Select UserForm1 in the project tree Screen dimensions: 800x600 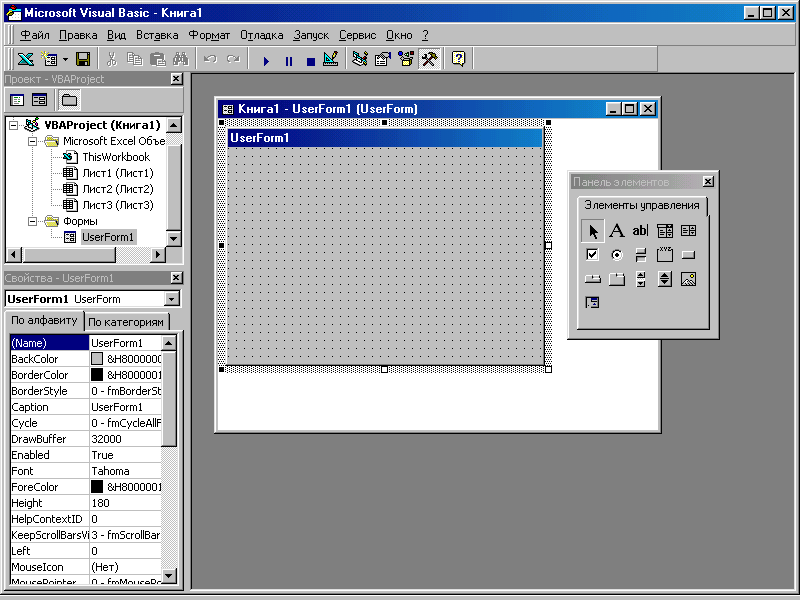(108, 237)
